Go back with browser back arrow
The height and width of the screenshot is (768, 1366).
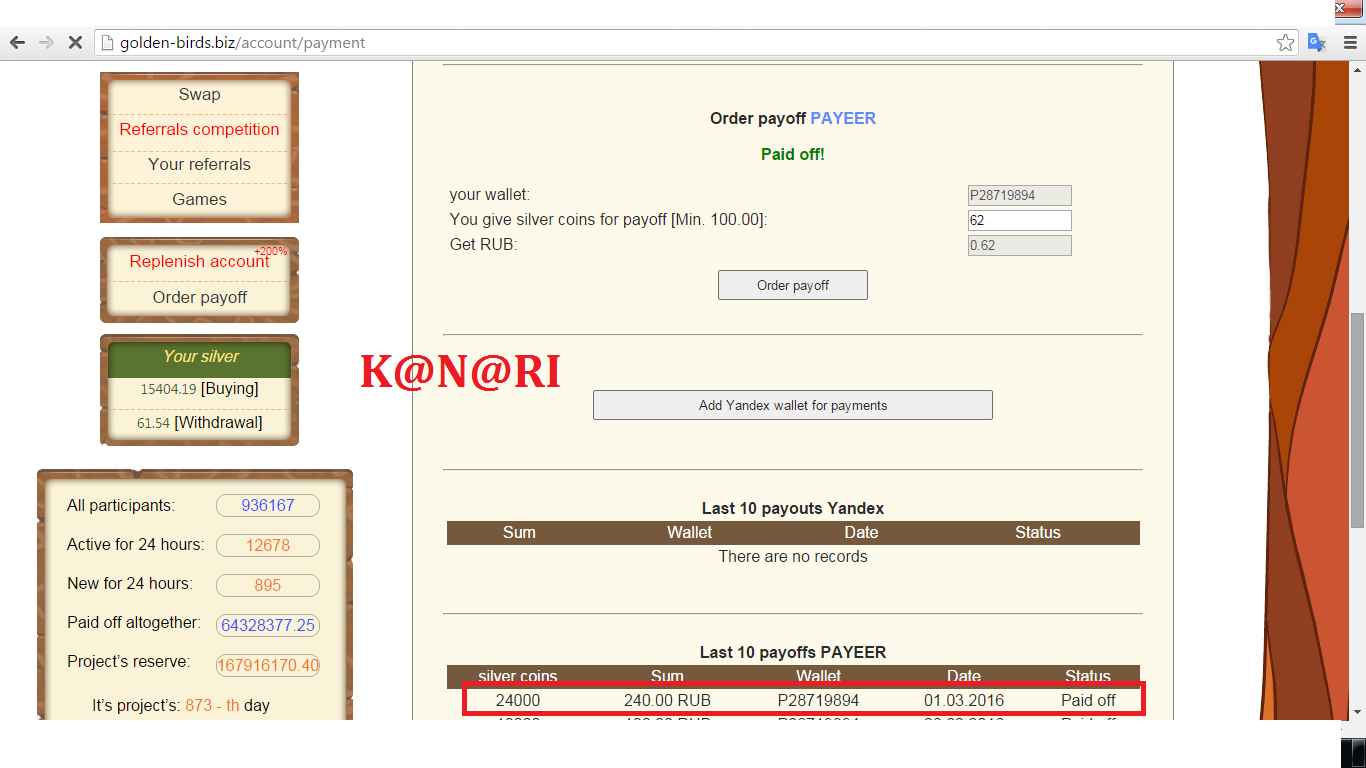point(17,43)
